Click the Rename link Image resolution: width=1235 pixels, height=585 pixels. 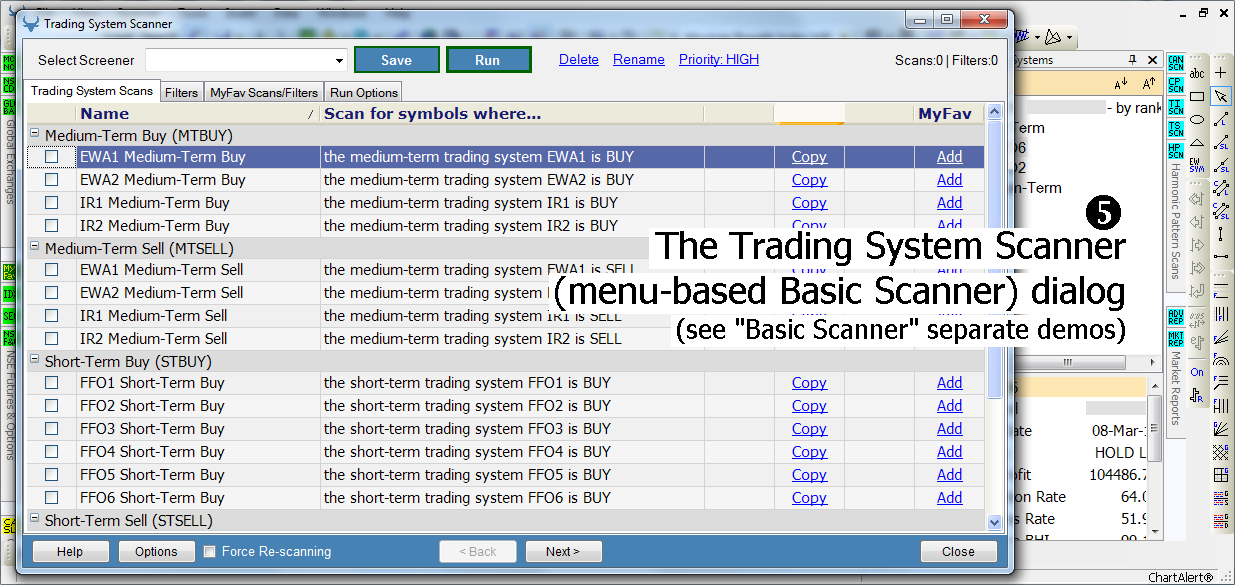coord(639,60)
